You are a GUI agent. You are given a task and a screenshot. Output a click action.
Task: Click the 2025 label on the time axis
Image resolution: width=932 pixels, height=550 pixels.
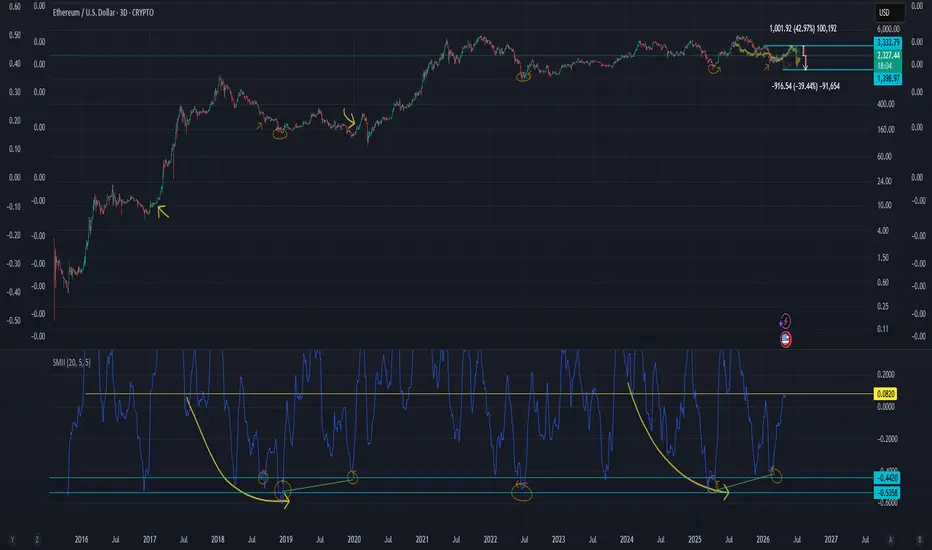pyautogui.click(x=695, y=539)
